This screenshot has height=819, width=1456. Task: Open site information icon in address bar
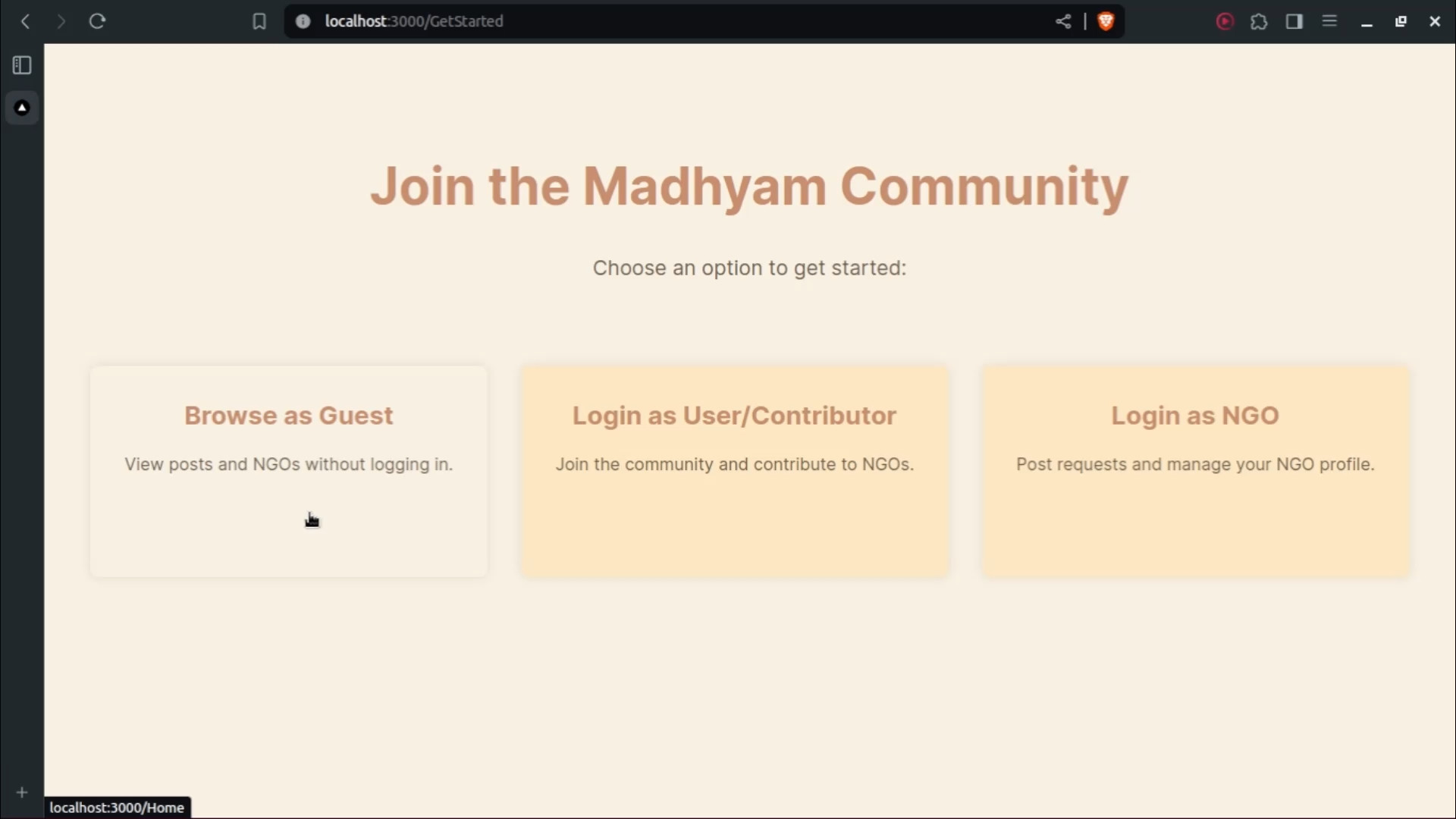(303, 21)
